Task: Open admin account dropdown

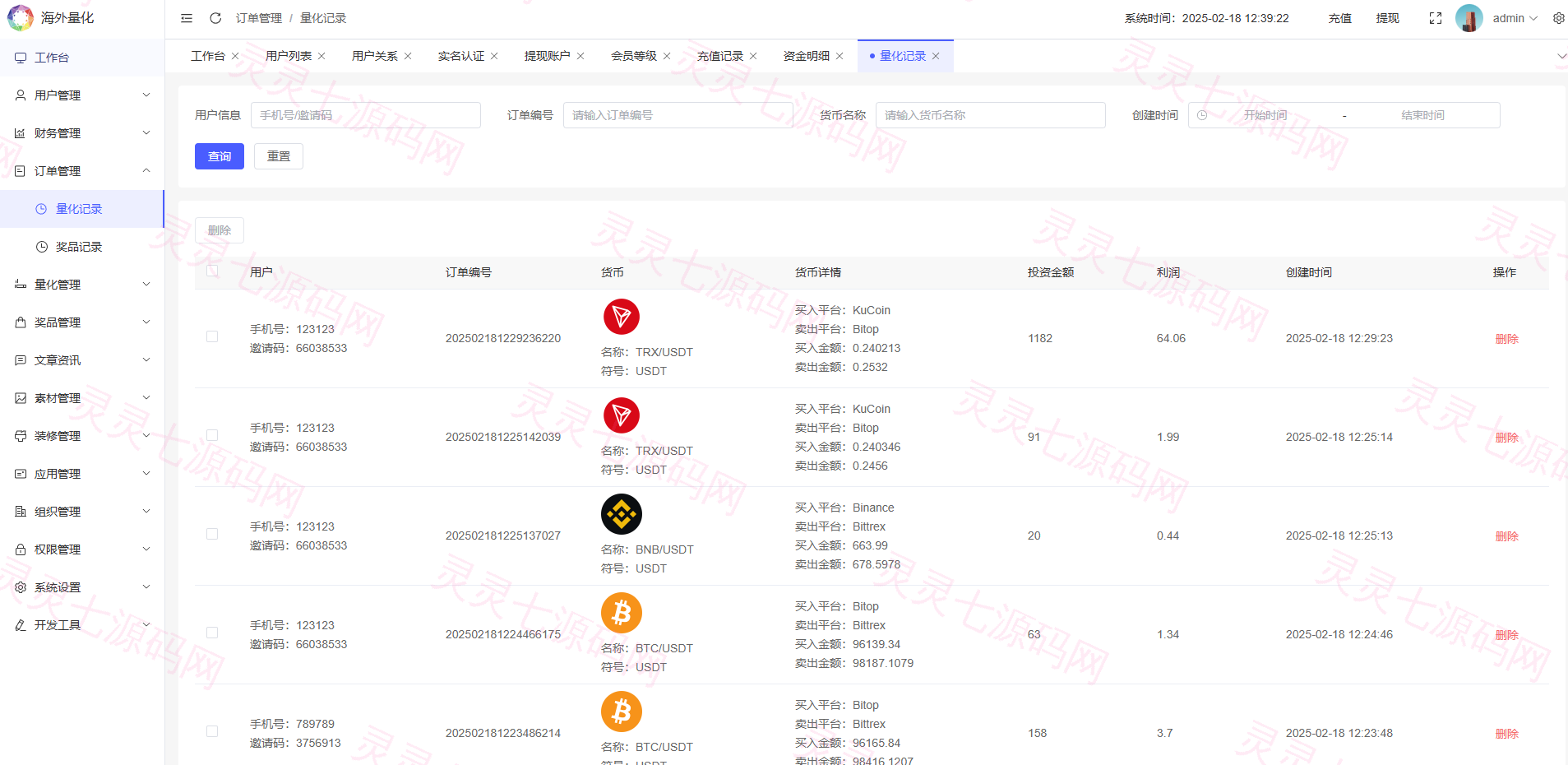Action: pos(1515,18)
